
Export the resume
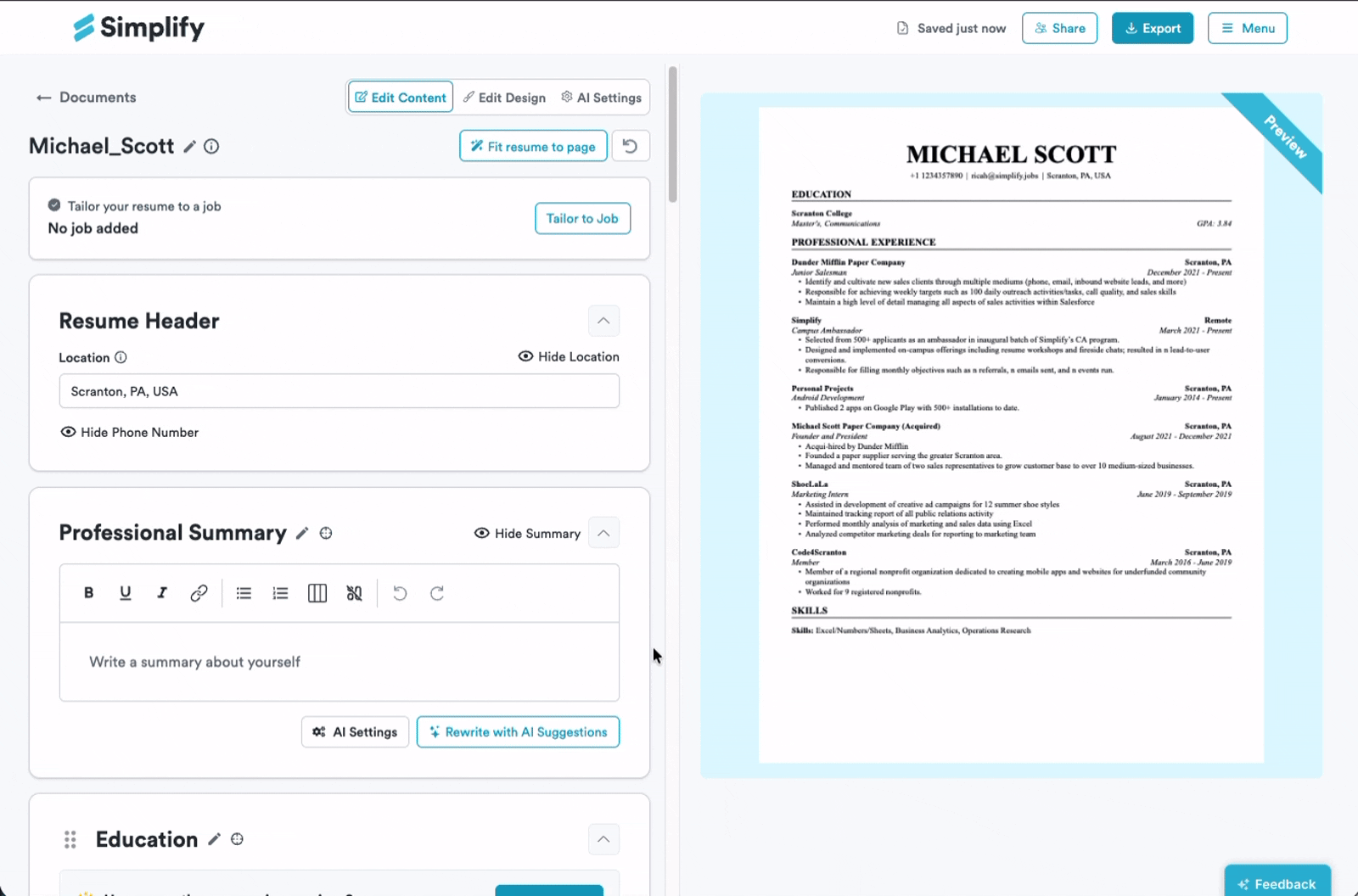coord(1153,28)
